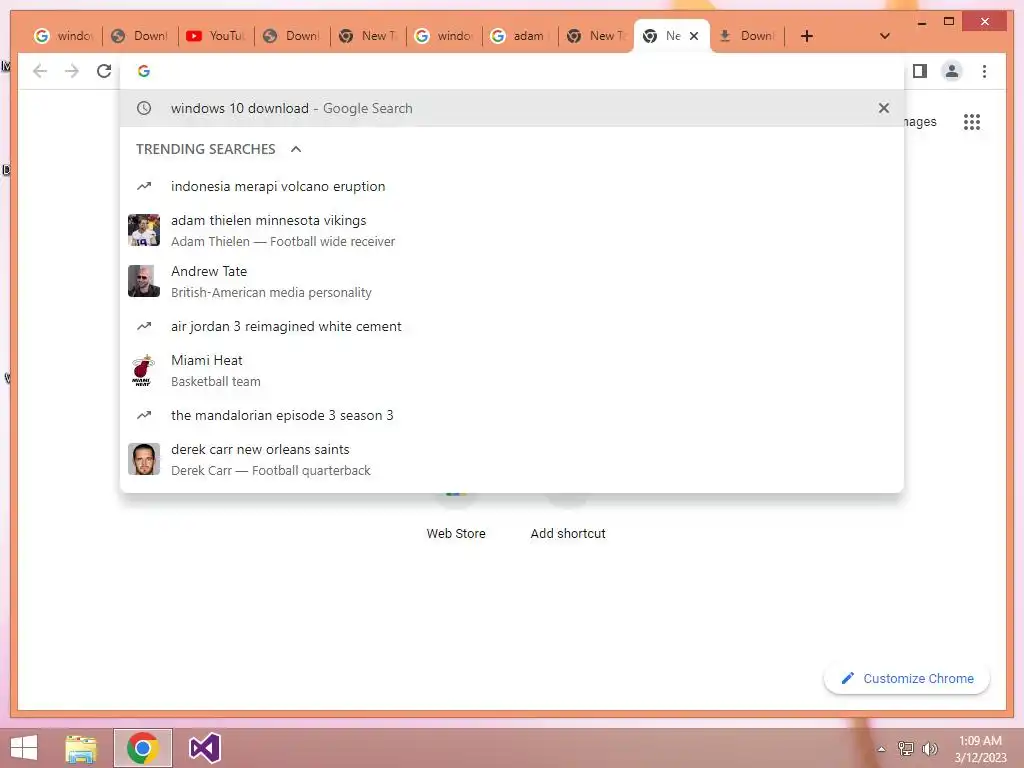Click the Miami Heat logo thumbnail

(x=144, y=370)
